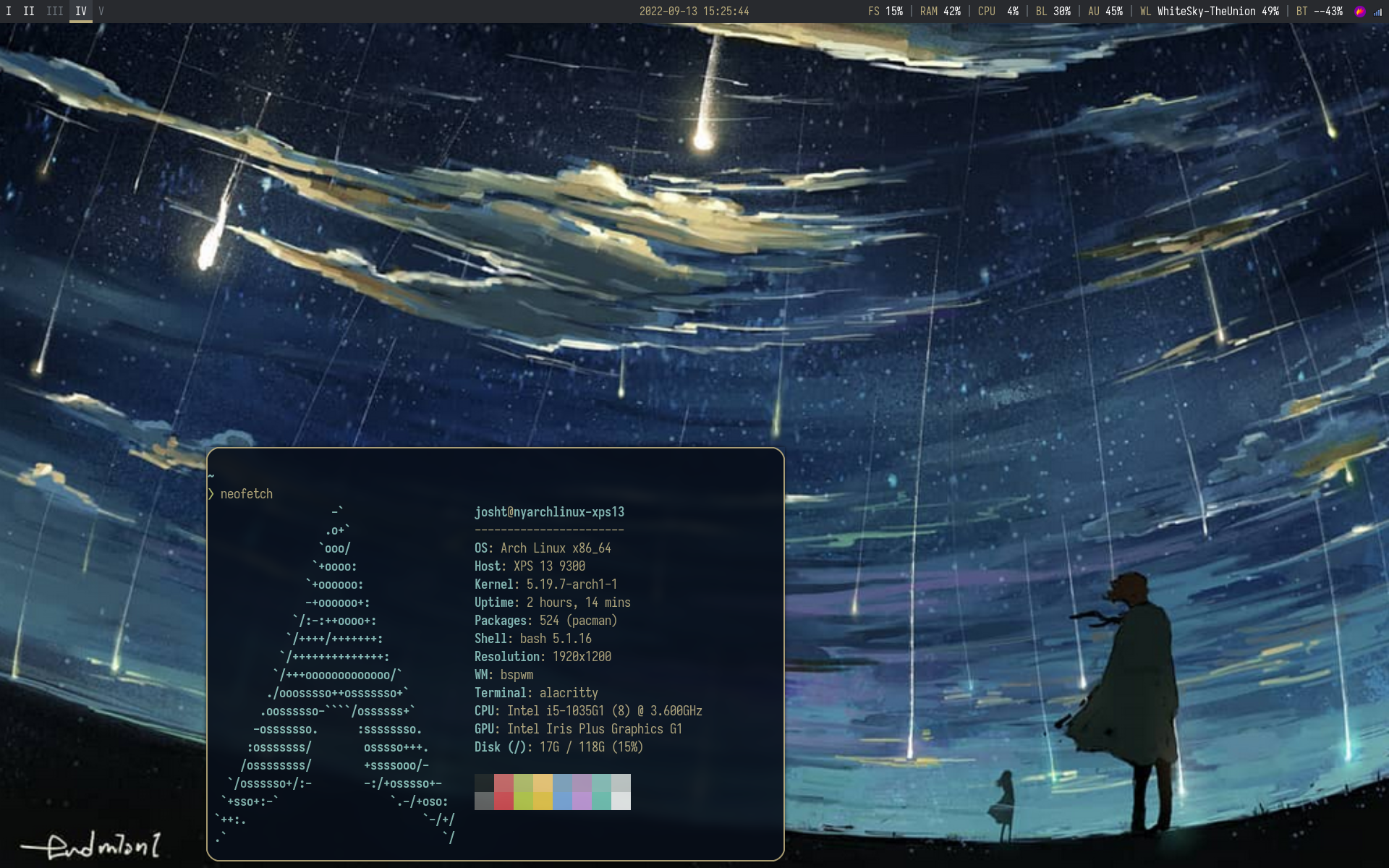Click the white swatch in bottom palette row
This screenshot has height=868, width=1389.
tap(621, 801)
